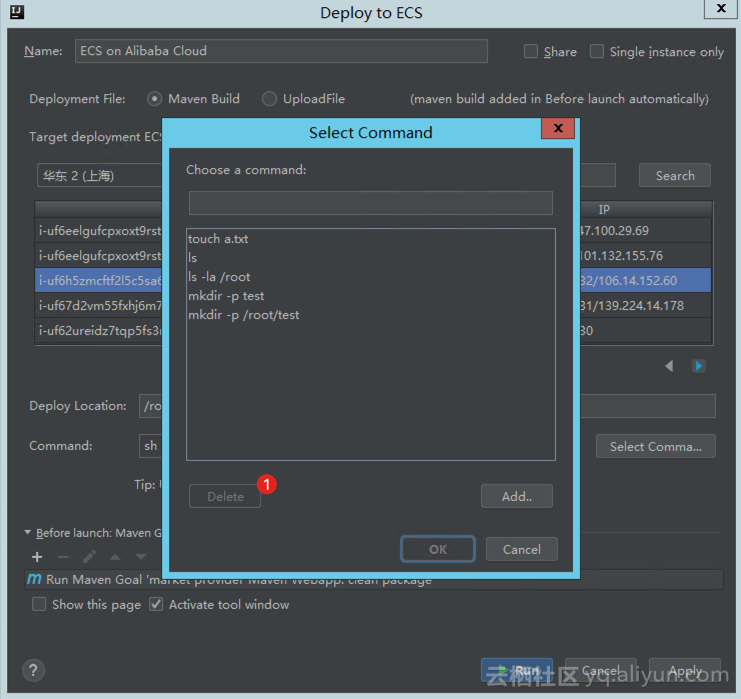Image resolution: width=741 pixels, height=699 pixels.
Task: Click Select Comma... button
Action: point(655,446)
